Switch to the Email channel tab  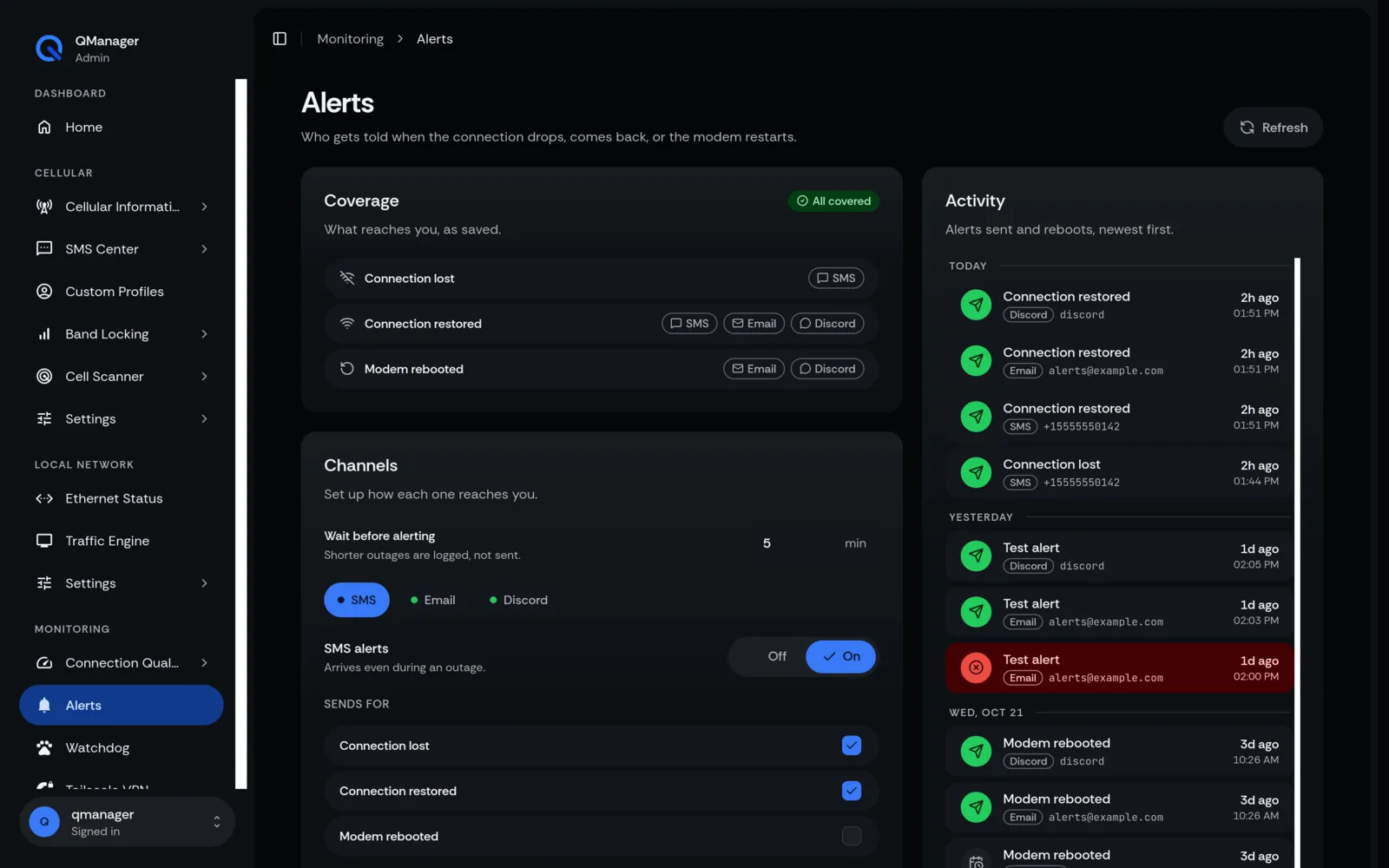point(432,600)
